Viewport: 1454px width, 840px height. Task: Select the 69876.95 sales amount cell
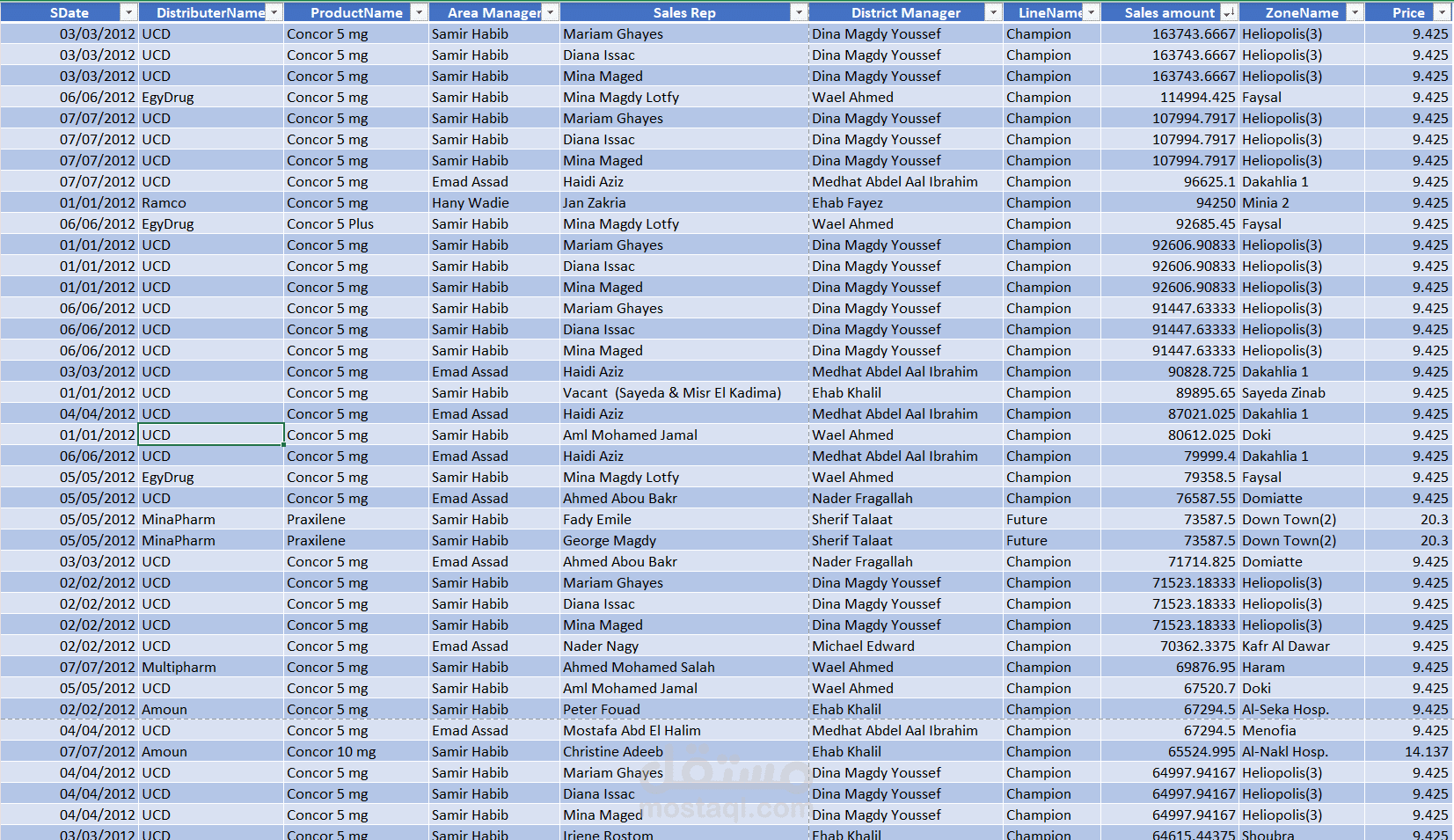click(1170, 667)
